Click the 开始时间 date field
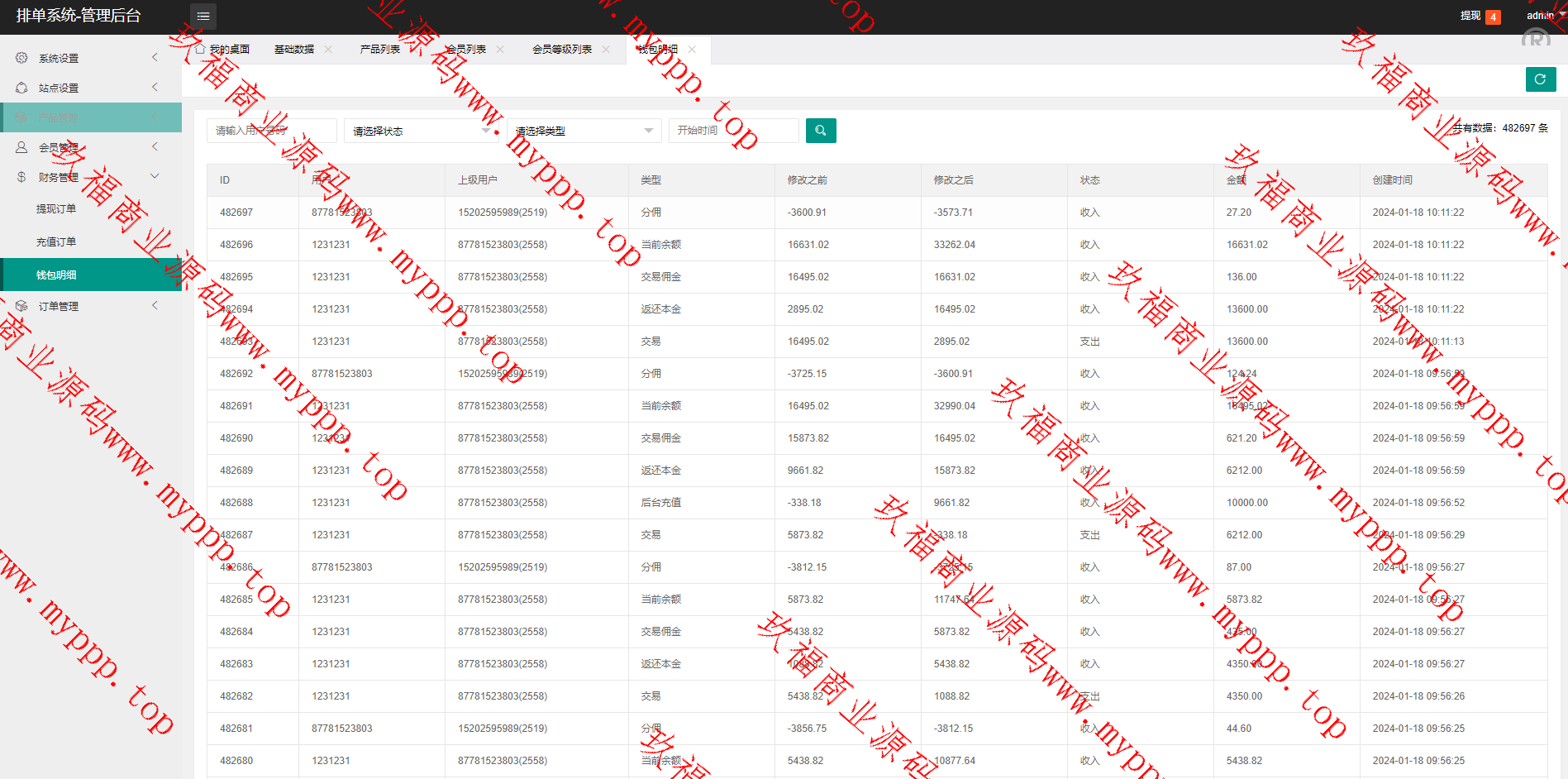The width and height of the screenshot is (1568, 779). click(x=733, y=131)
